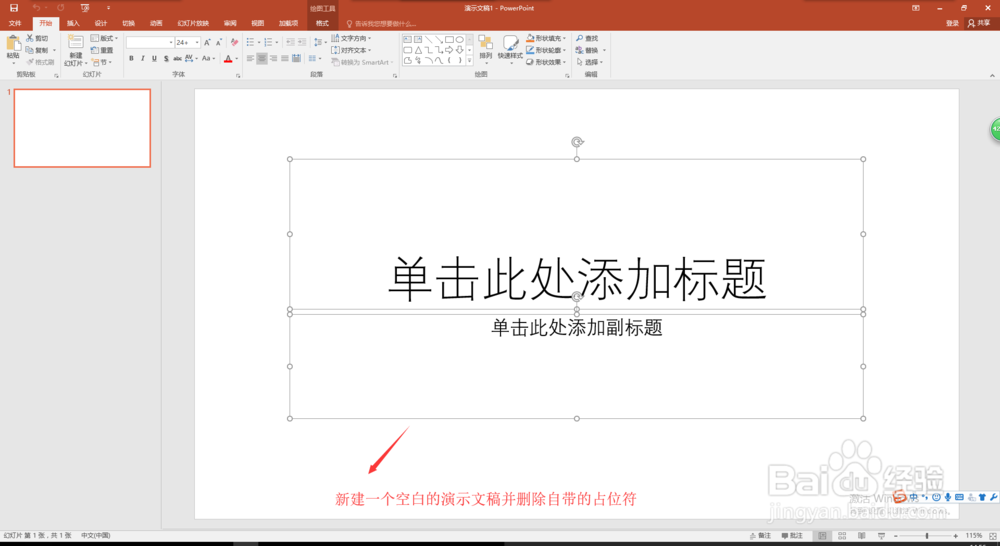This screenshot has width=1000, height=546.
Task: Select the oval shape in shapes gallery
Action: (x=459, y=40)
